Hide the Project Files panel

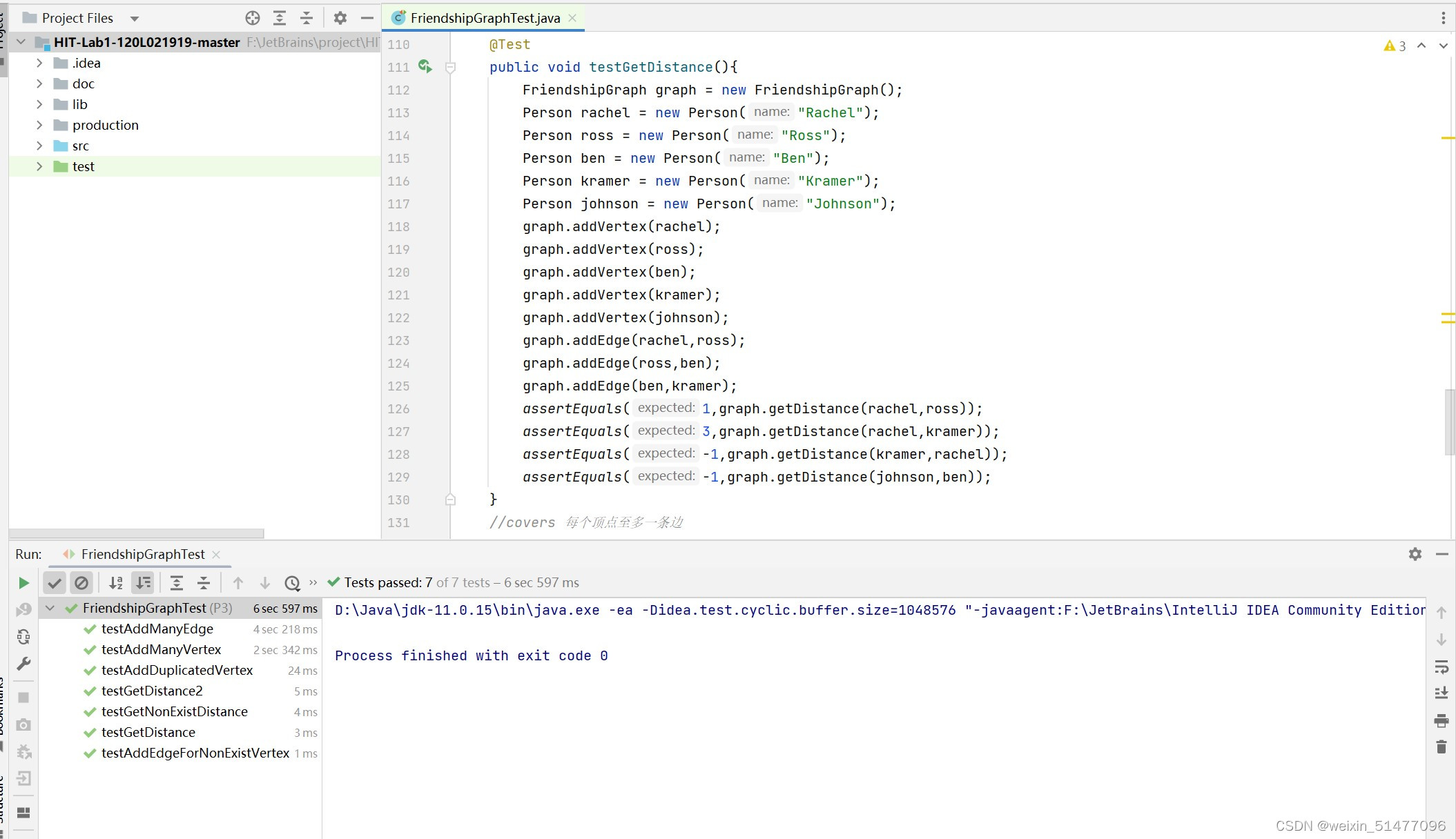[367, 18]
